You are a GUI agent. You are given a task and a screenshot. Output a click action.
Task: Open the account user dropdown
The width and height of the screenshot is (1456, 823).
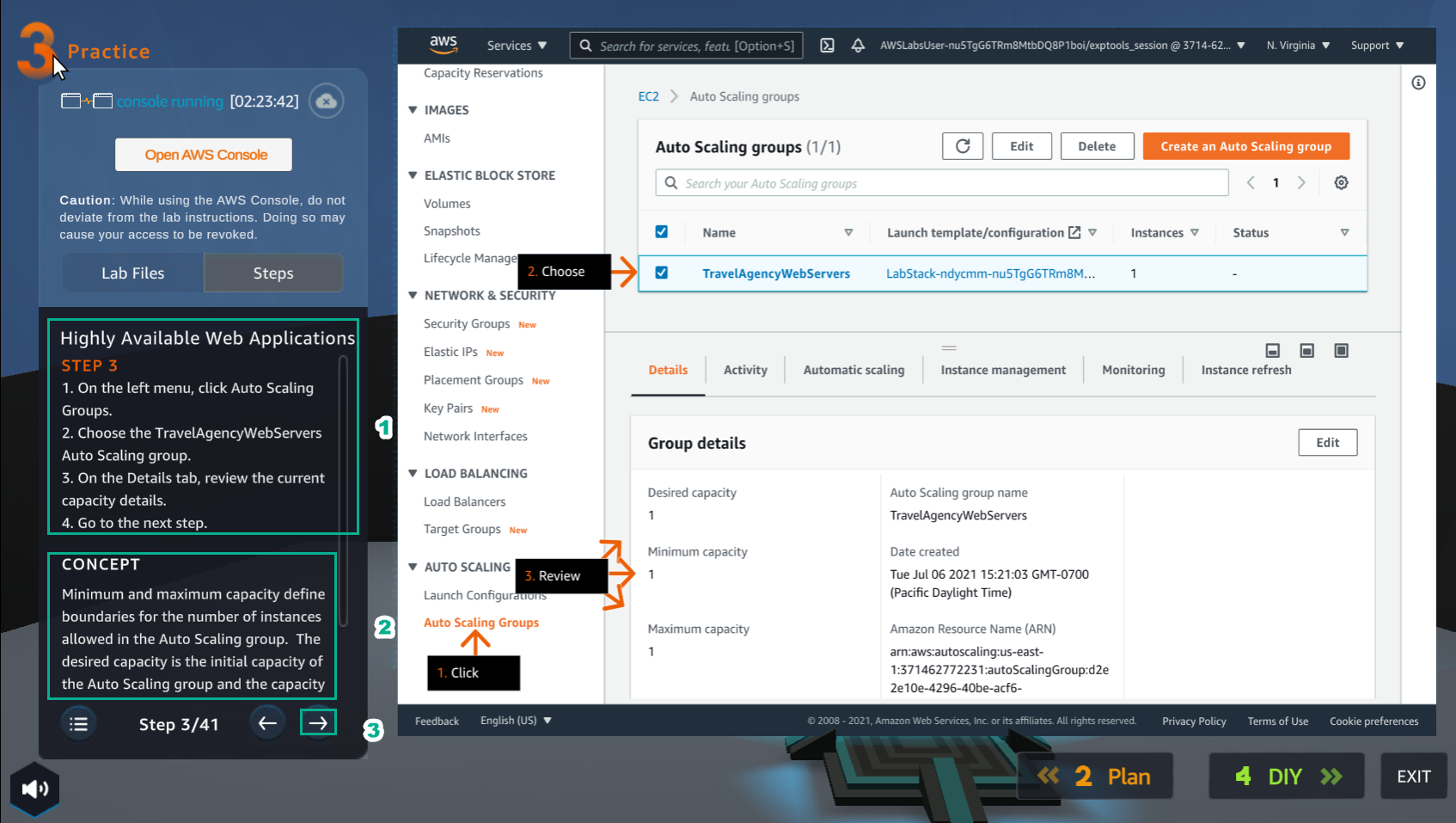point(1062,46)
